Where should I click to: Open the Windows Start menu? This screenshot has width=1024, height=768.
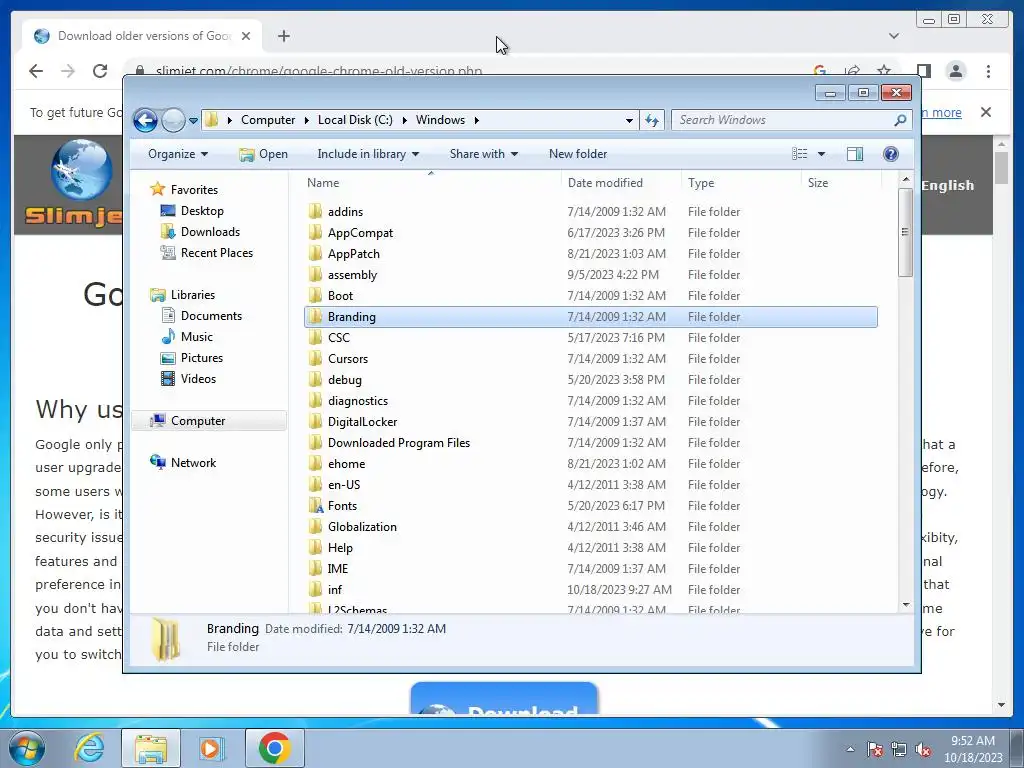[27, 748]
